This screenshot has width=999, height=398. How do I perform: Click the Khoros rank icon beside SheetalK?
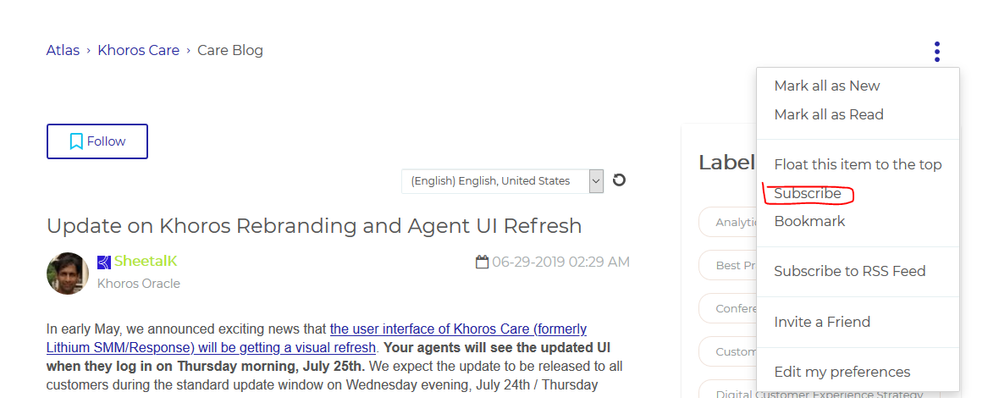tap(104, 262)
